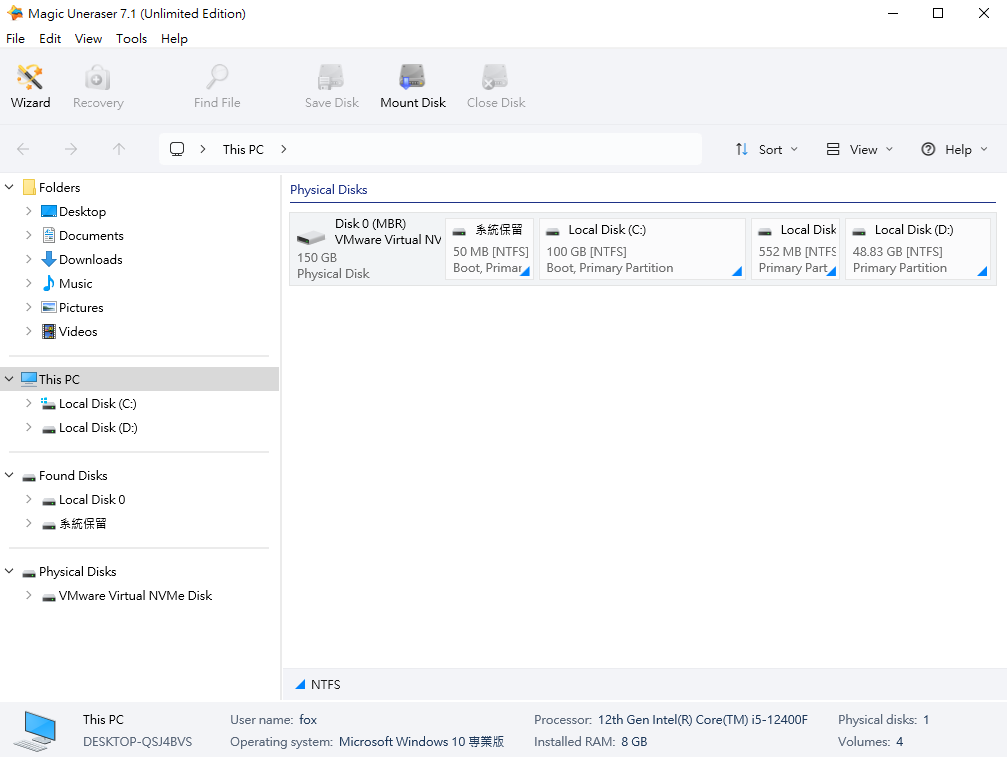Viewport: 1007px width, 757px height.
Task: Select the Local Disk (C:) 100 GB partition
Action: [642, 249]
